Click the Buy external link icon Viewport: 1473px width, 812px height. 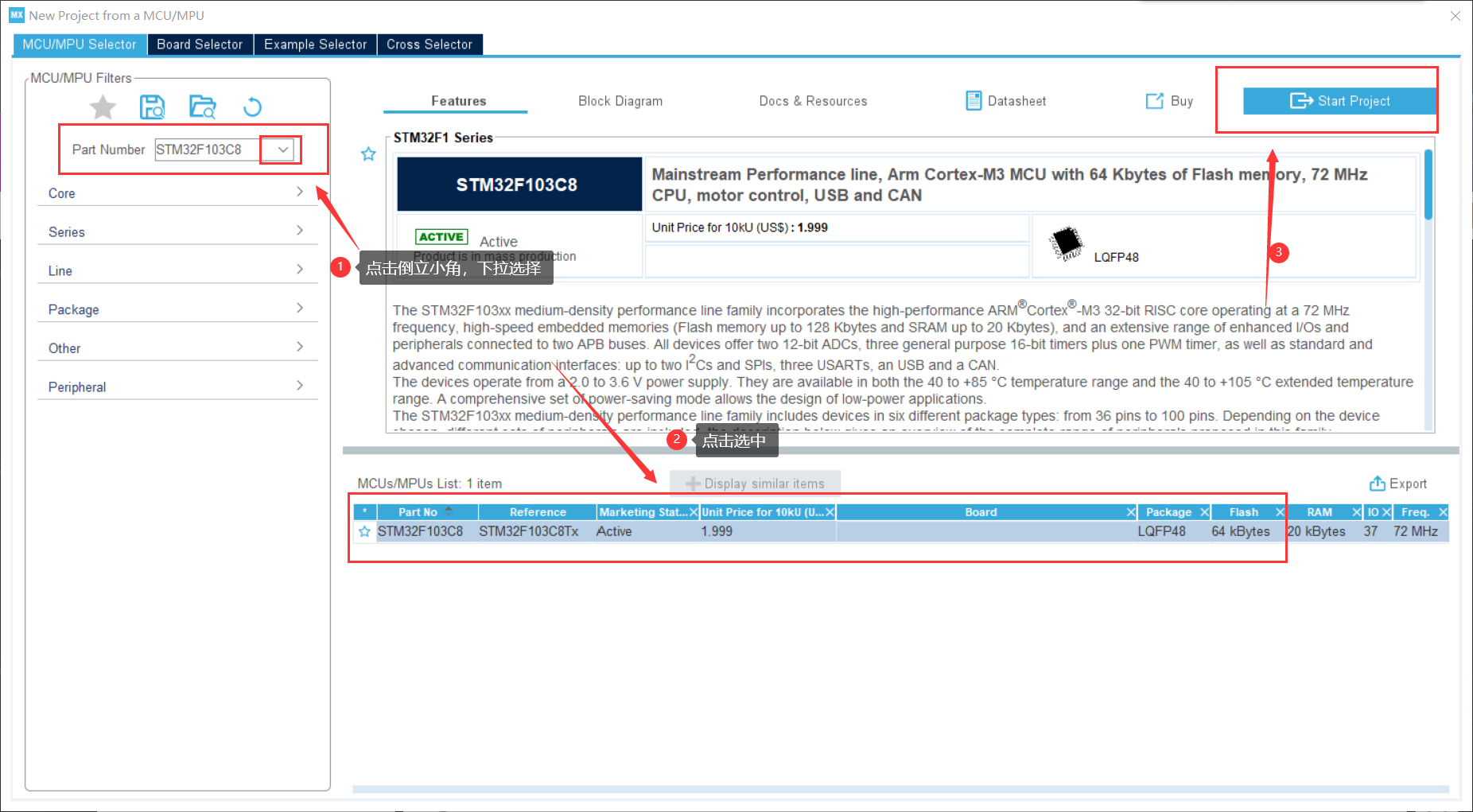click(1154, 101)
